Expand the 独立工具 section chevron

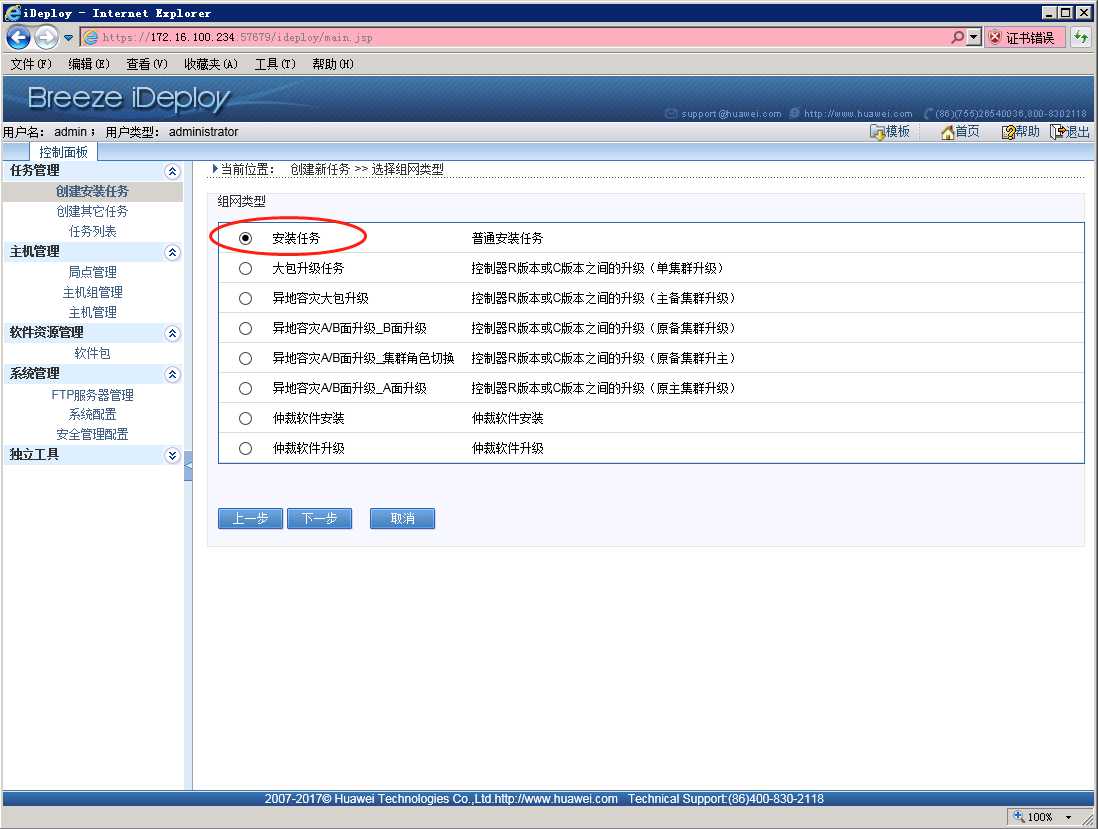[172, 455]
